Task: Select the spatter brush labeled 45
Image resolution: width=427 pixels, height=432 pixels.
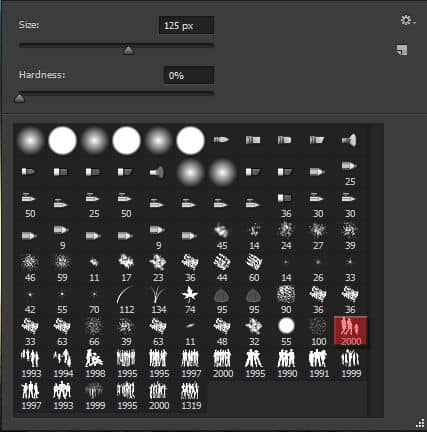Action: point(222,236)
